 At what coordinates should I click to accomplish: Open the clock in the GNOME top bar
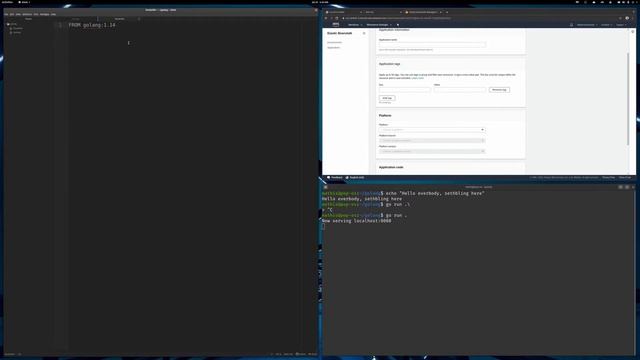click(320, 2)
